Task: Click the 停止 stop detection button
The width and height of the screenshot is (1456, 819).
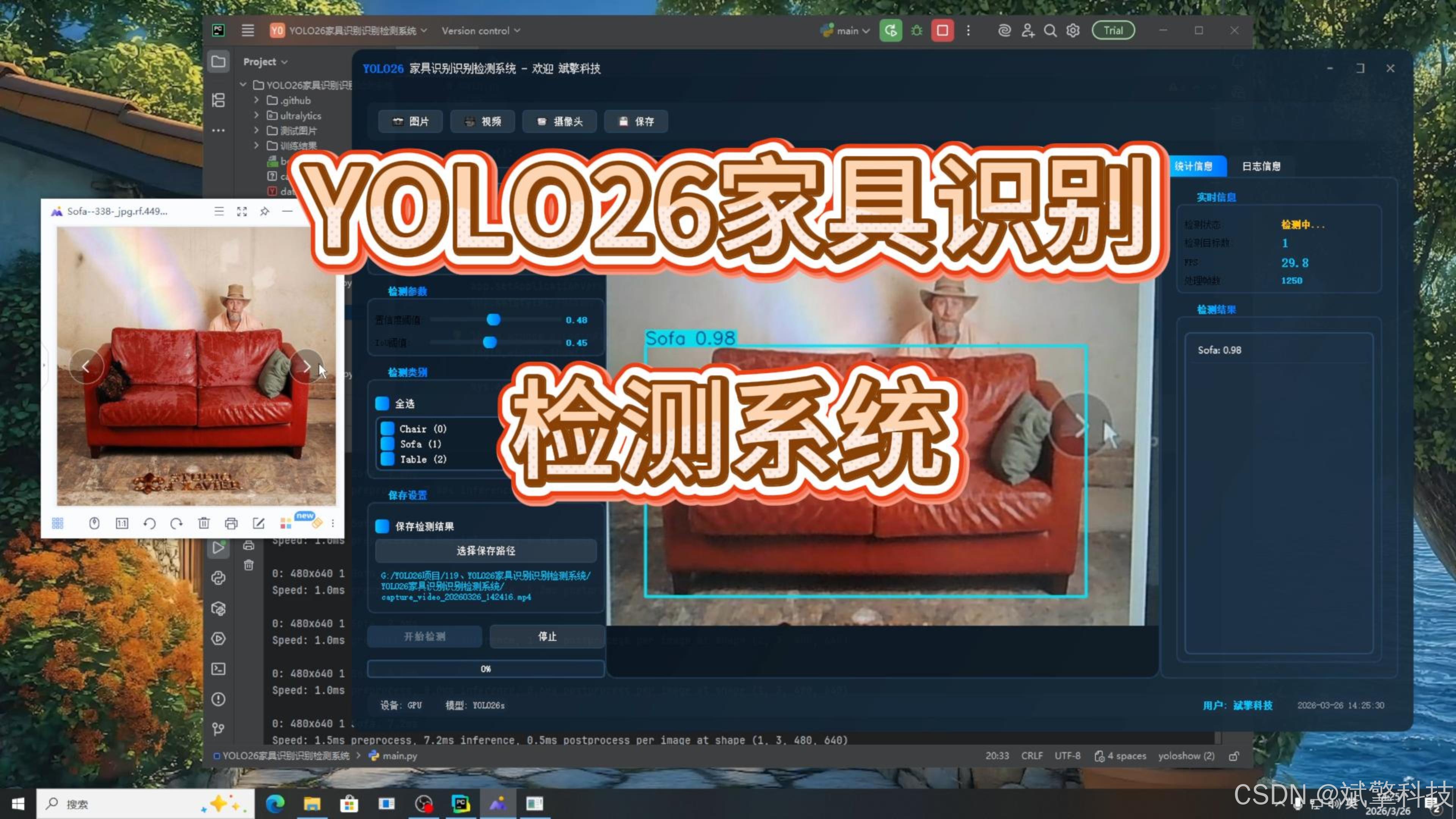Action: 546,637
